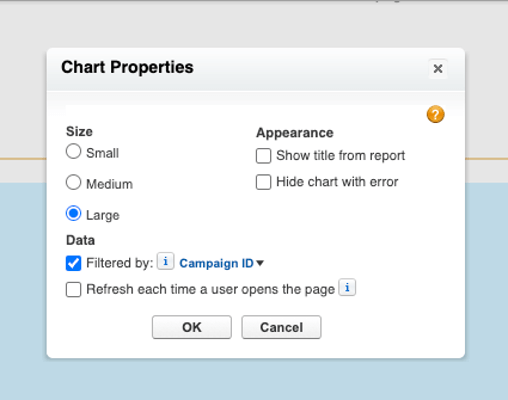This screenshot has width=508, height=400.
Task: Click the info icon after Refresh option
Action: pyautogui.click(x=347, y=287)
